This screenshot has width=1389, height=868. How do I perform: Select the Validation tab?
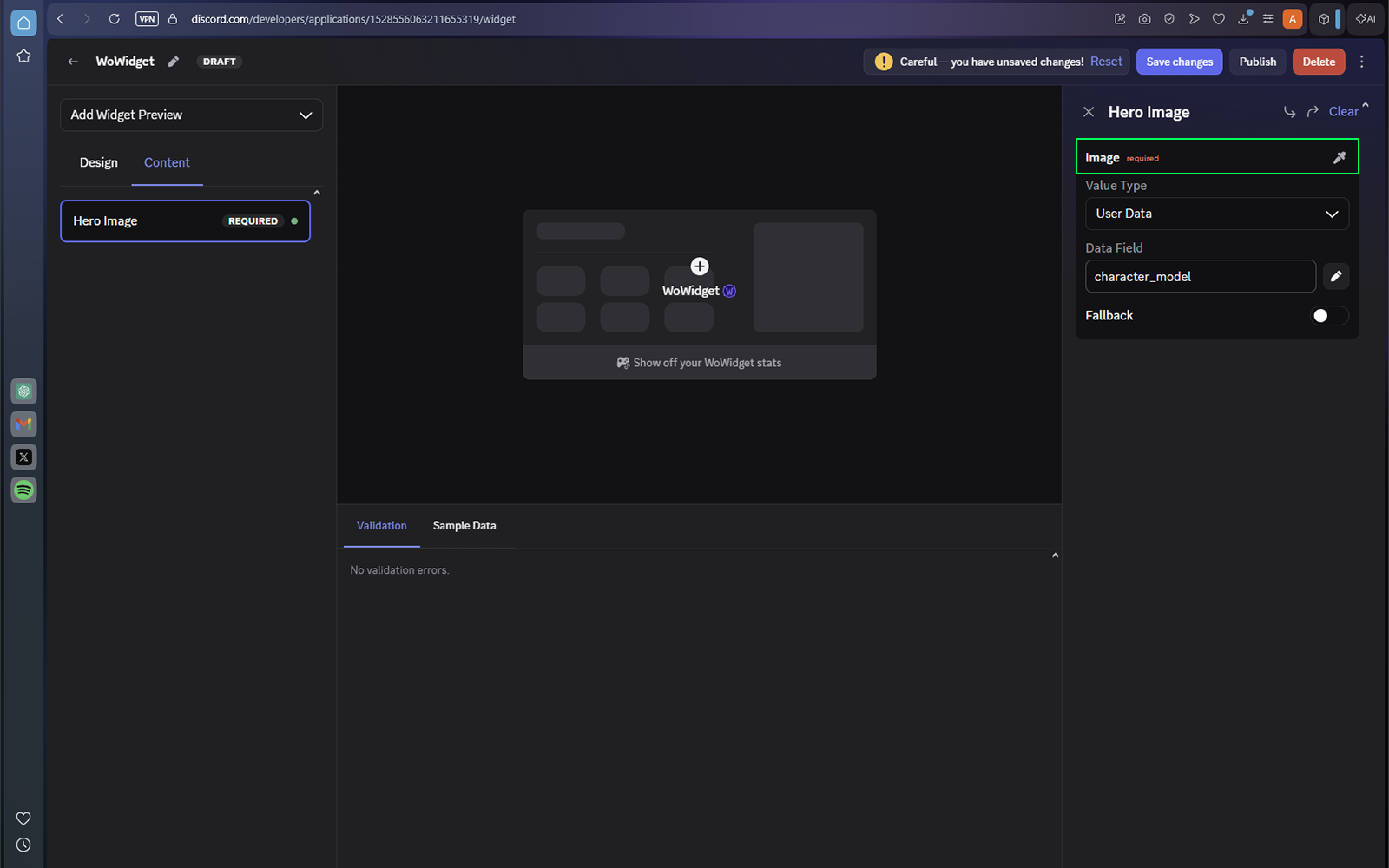[382, 526]
